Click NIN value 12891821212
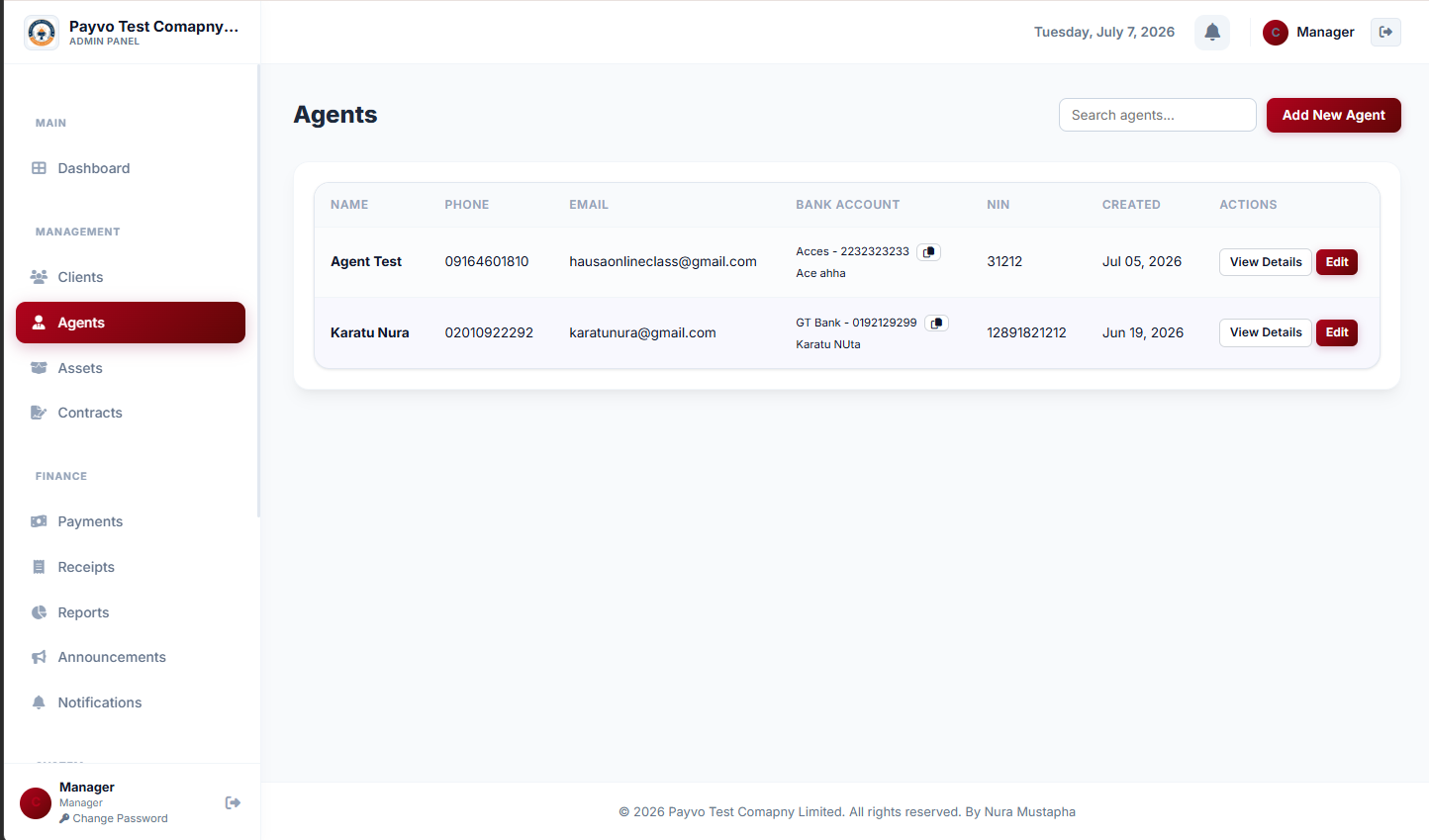1429x840 pixels. click(1026, 332)
